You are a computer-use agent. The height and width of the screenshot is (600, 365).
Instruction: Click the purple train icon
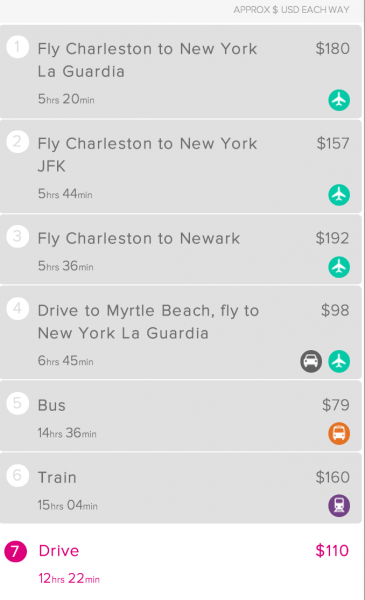click(339, 505)
